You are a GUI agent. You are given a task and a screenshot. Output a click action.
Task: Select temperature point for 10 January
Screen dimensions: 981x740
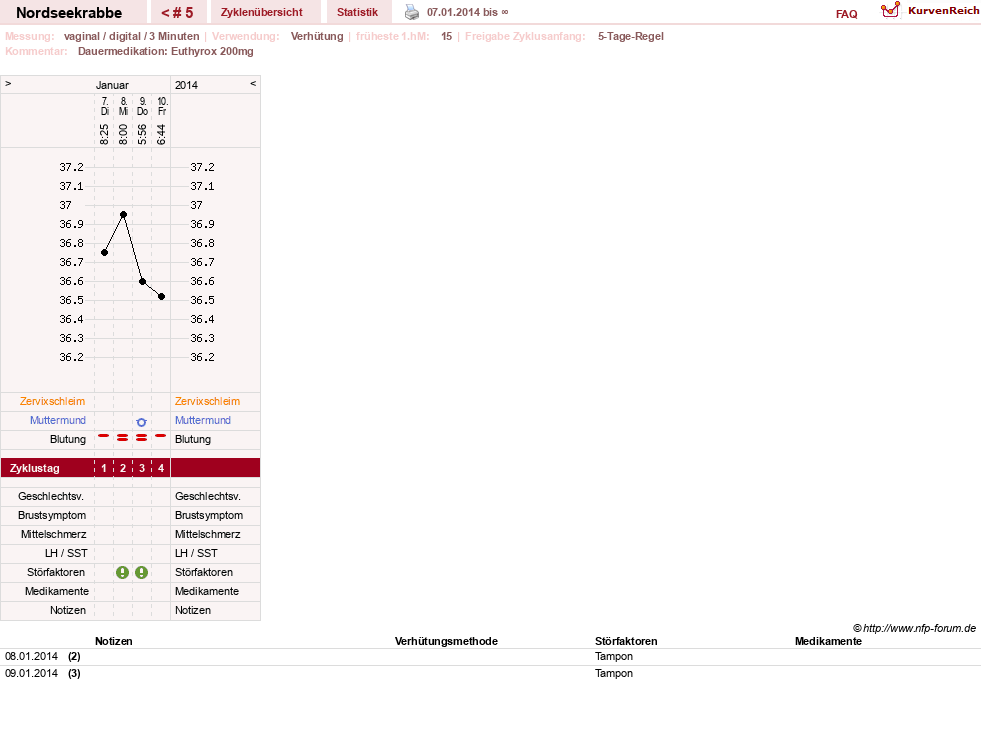click(x=161, y=297)
